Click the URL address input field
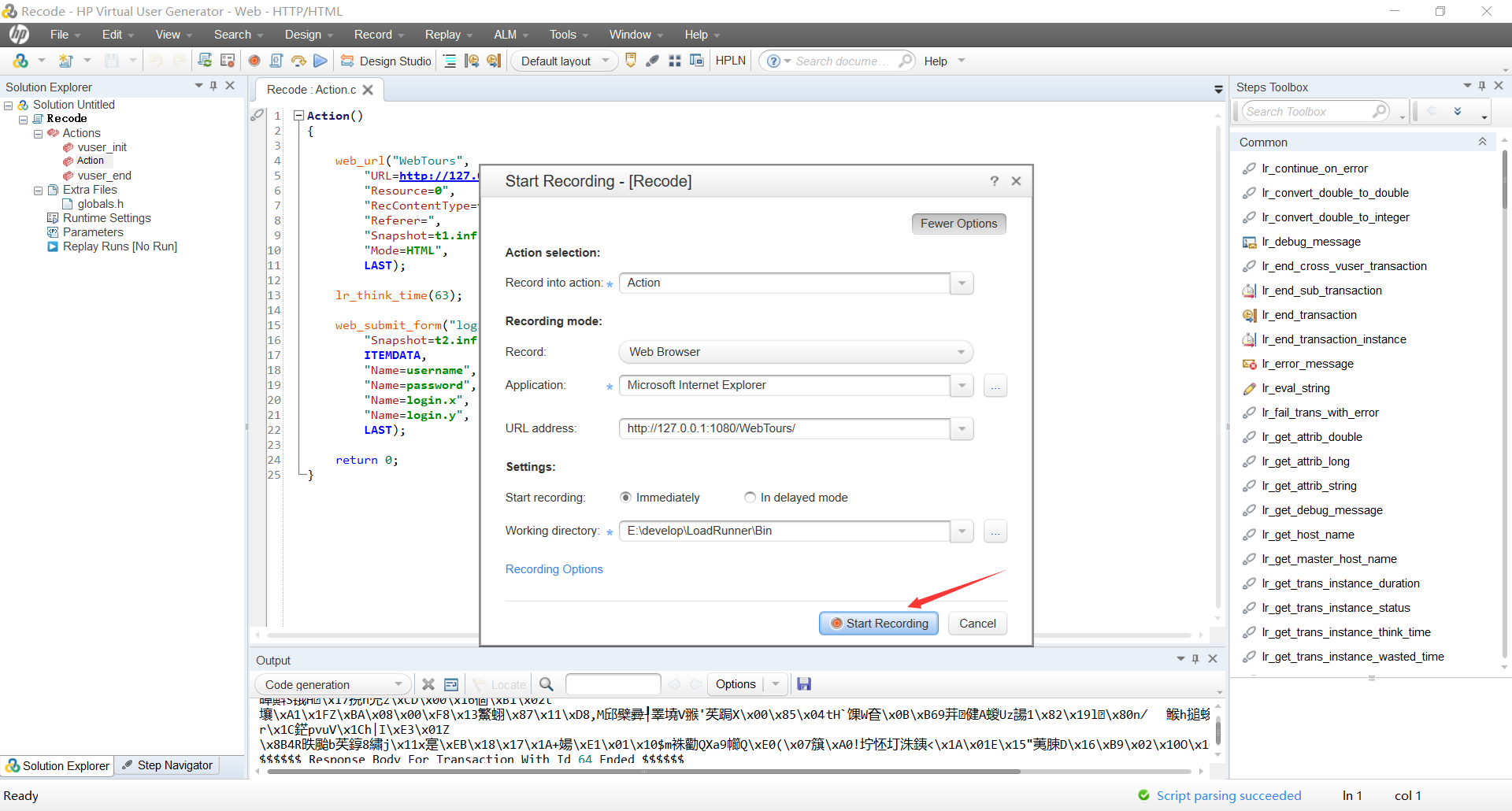Screen dimensions: 1512x811 [784, 429]
